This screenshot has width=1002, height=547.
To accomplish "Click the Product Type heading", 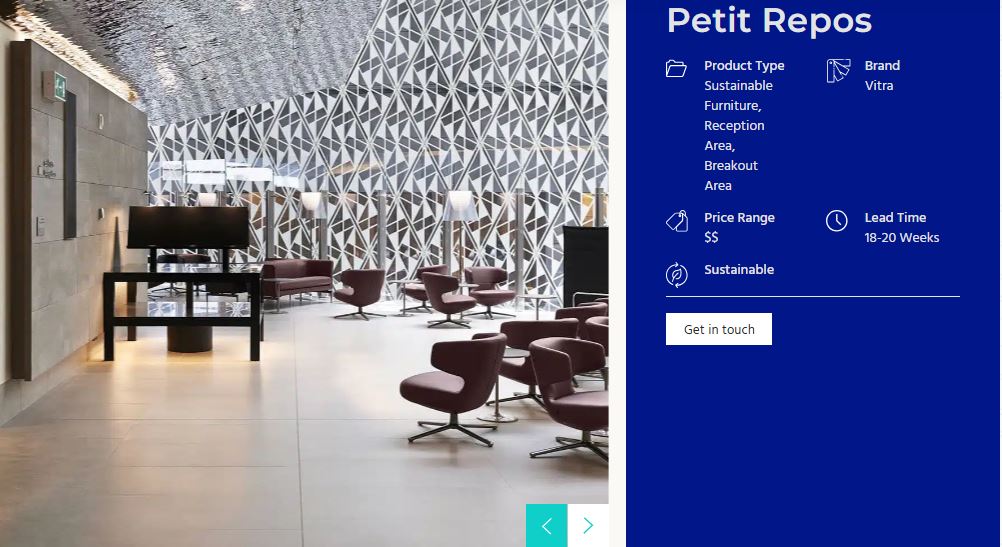I will pos(744,66).
